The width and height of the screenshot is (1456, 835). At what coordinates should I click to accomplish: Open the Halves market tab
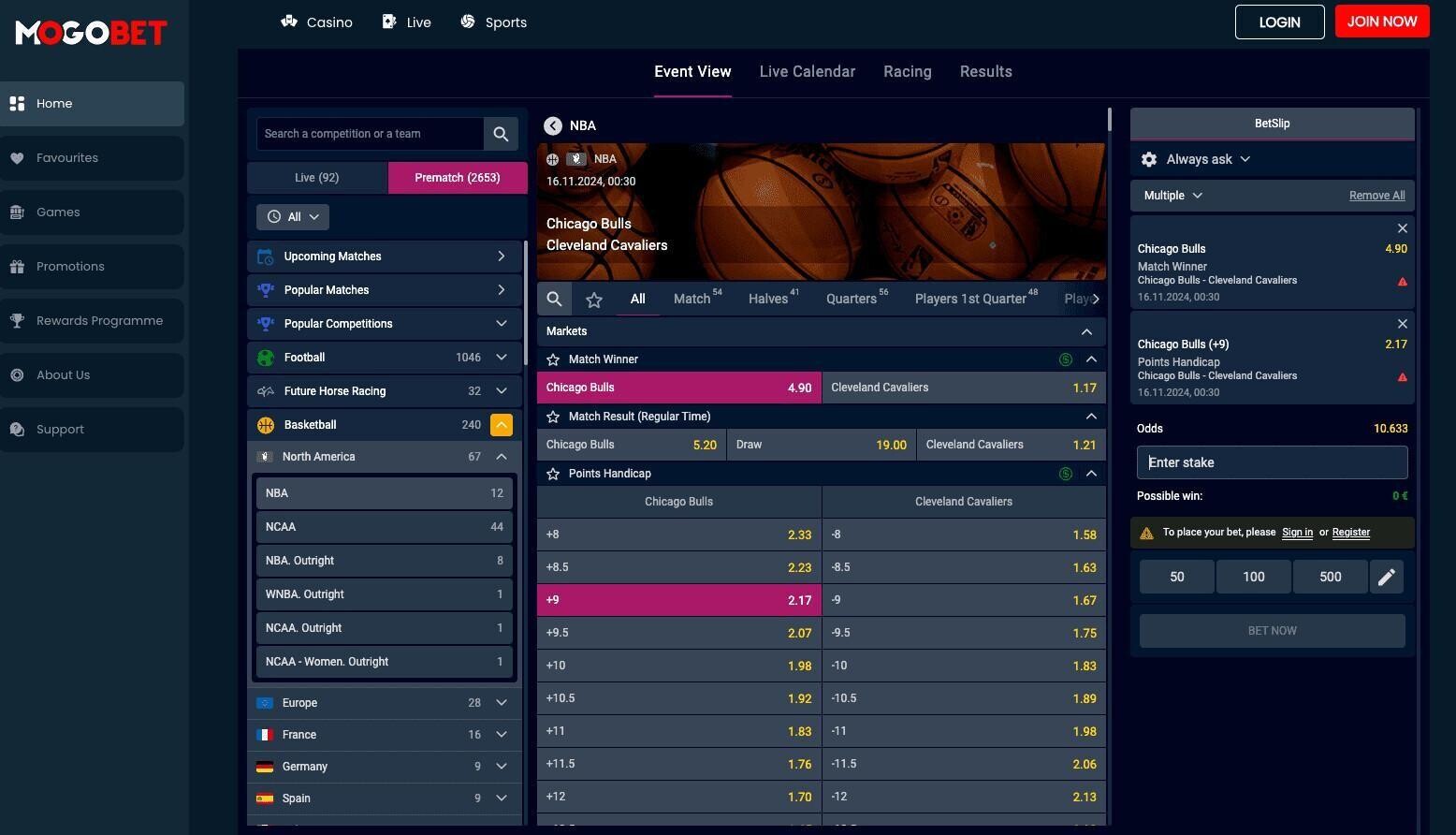[773, 299]
